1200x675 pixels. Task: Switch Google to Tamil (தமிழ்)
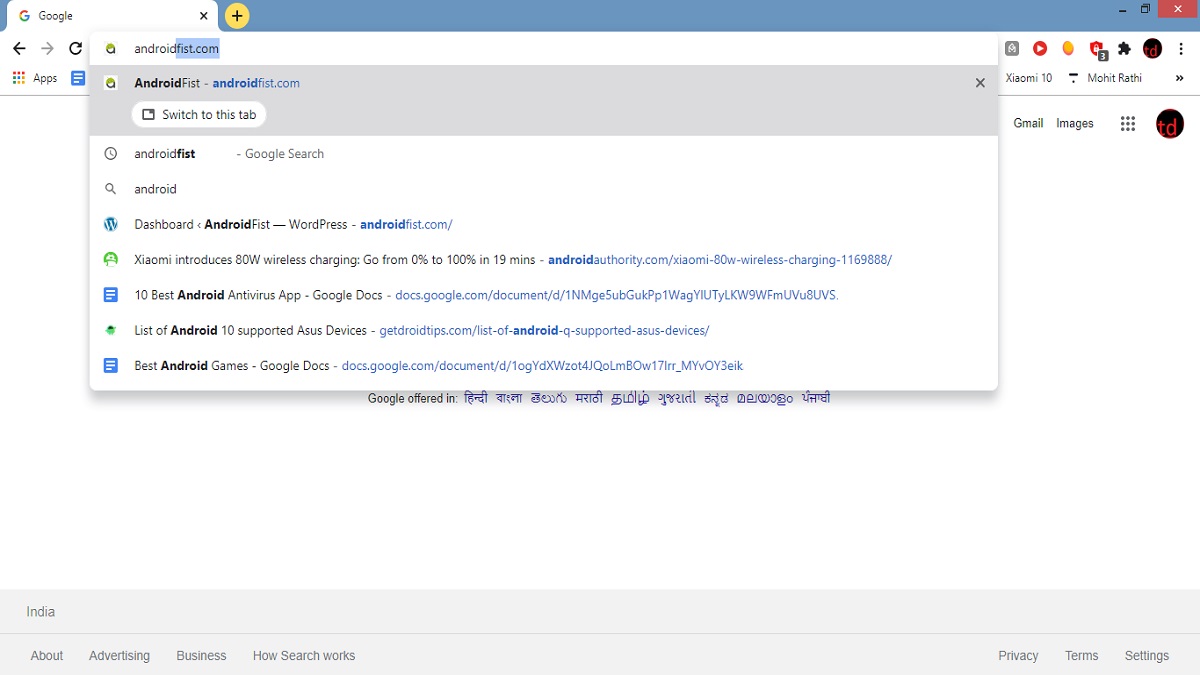point(631,398)
